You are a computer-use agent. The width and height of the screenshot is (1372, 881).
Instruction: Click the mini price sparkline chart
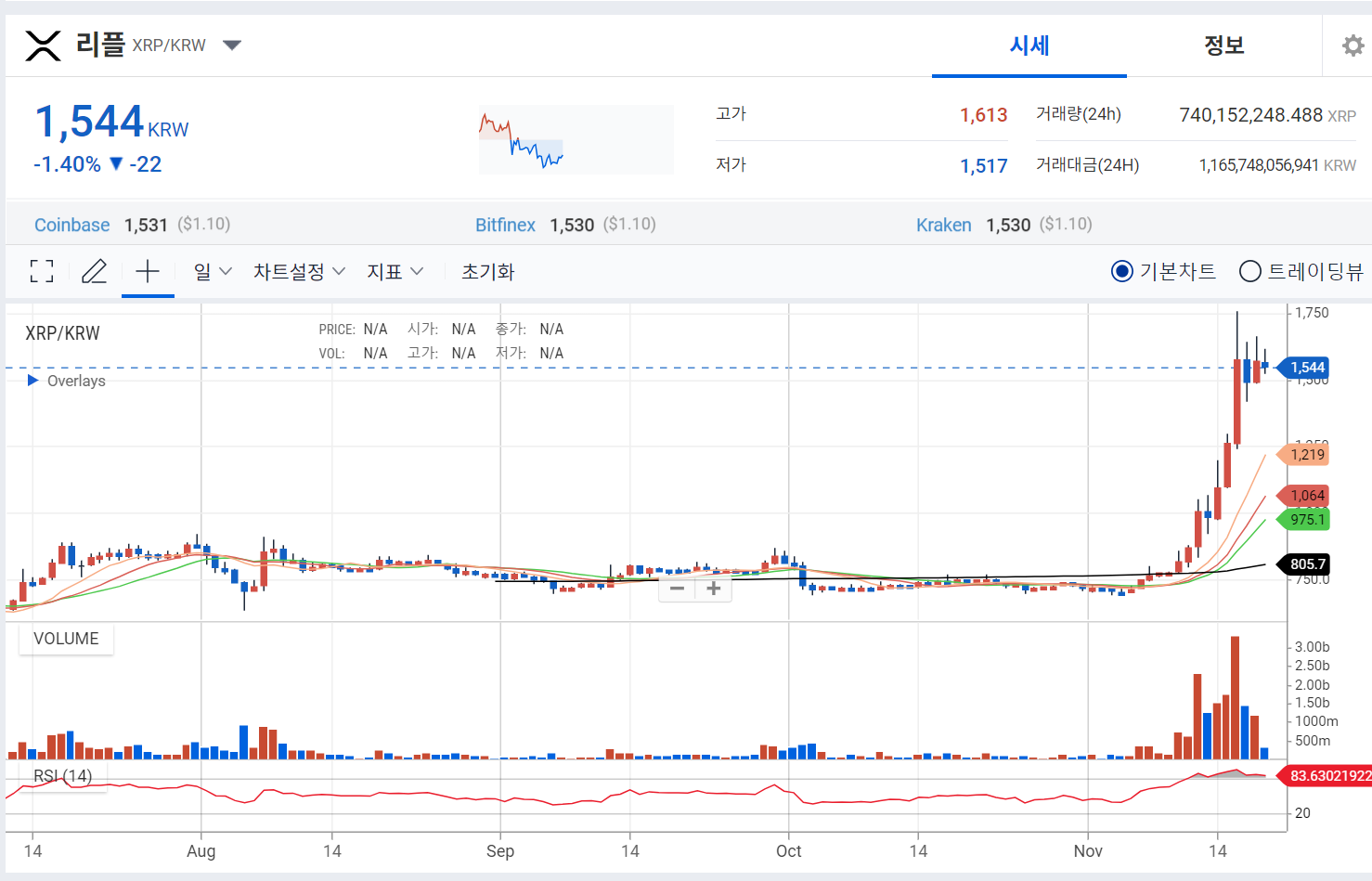[576, 139]
